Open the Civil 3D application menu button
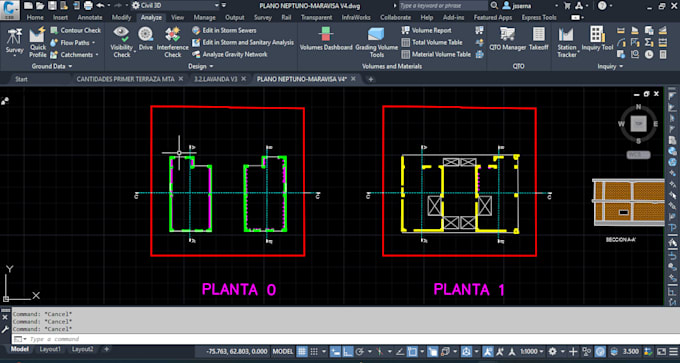The image size is (680, 363). click(x=10, y=9)
